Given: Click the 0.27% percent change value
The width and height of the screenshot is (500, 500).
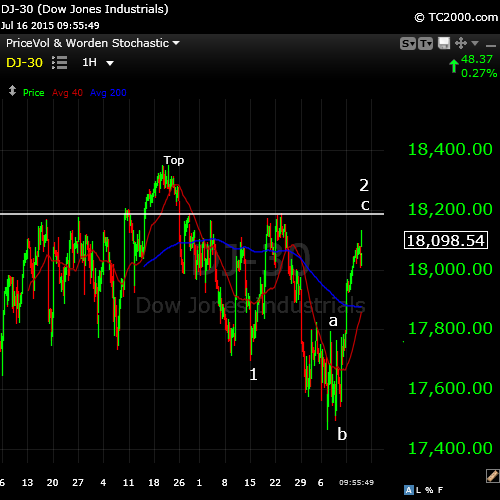Looking at the screenshot, I should click(479, 73).
